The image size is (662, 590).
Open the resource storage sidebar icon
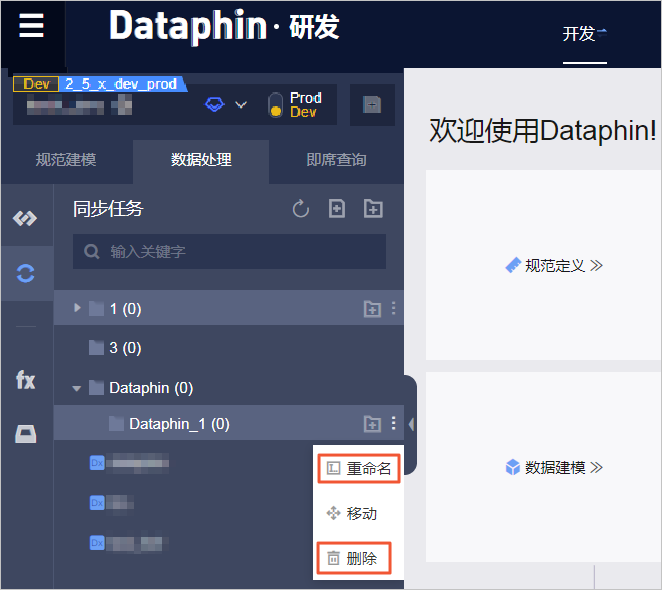point(26,434)
